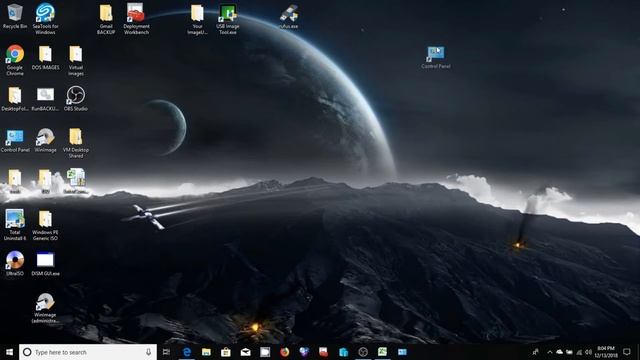Screen dimensions: 640x360
Task: Select USB Image Tool.exe icon
Action: point(228,19)
